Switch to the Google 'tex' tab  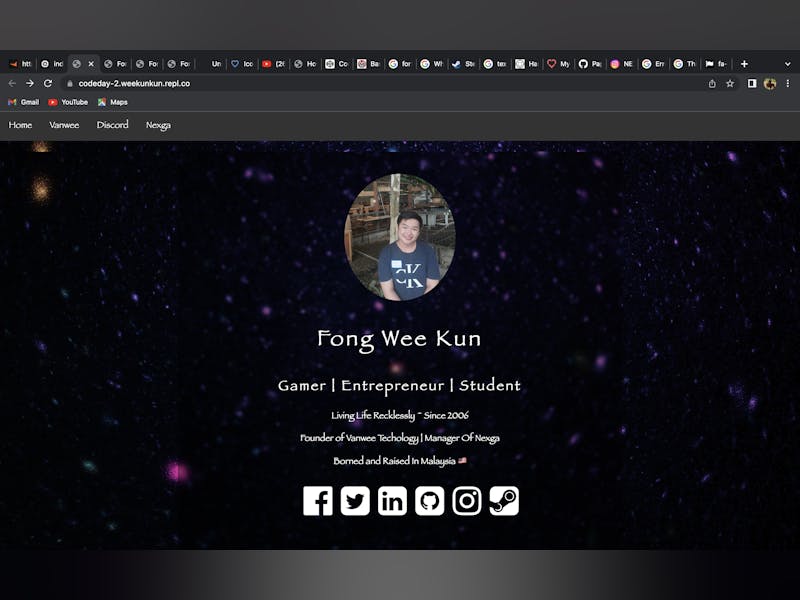click(x=495, y=64)
